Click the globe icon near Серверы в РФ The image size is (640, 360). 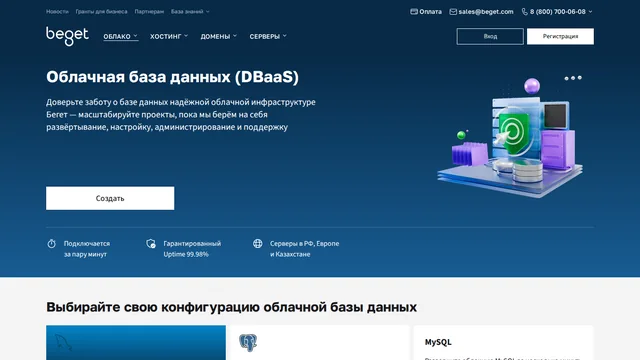(258, 244)
